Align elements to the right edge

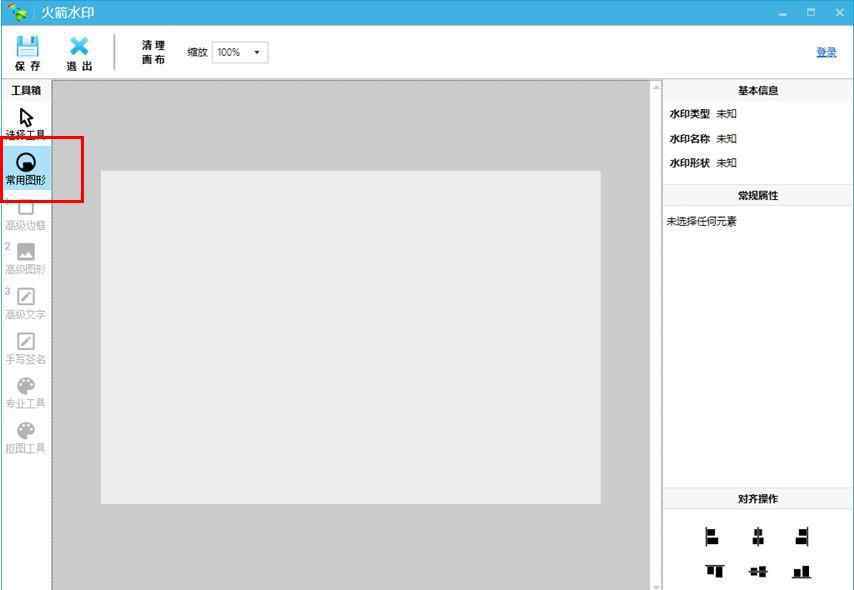[802, 537]
